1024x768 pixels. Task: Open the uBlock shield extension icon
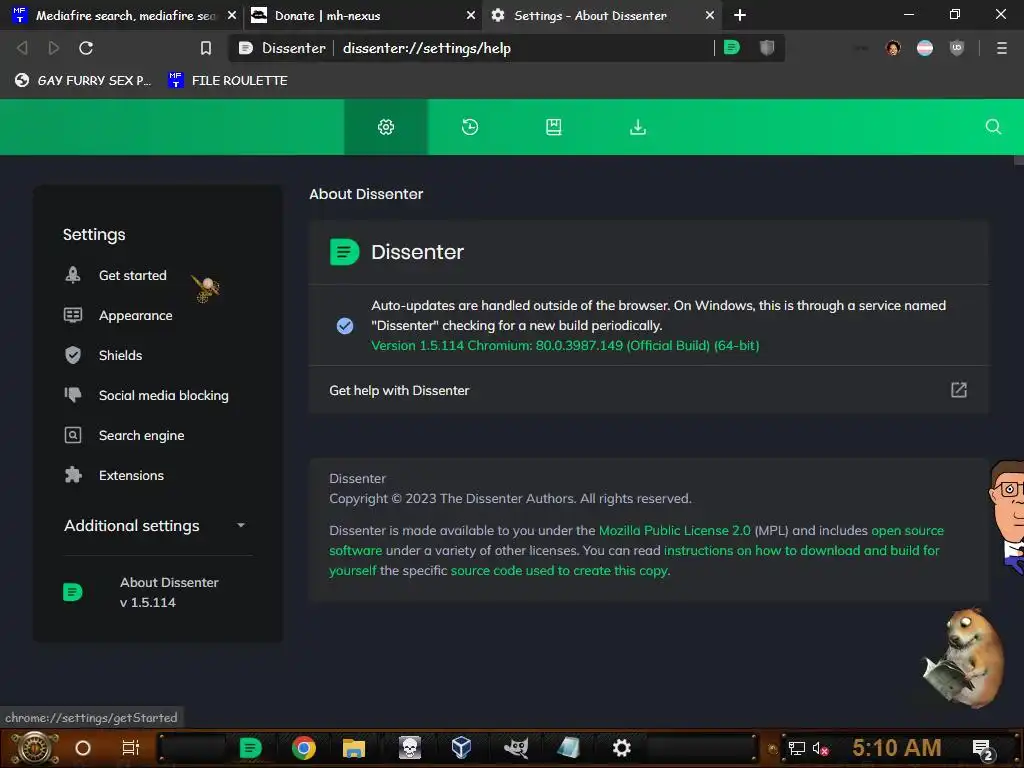pyautogui.click(x=957, y=48)
